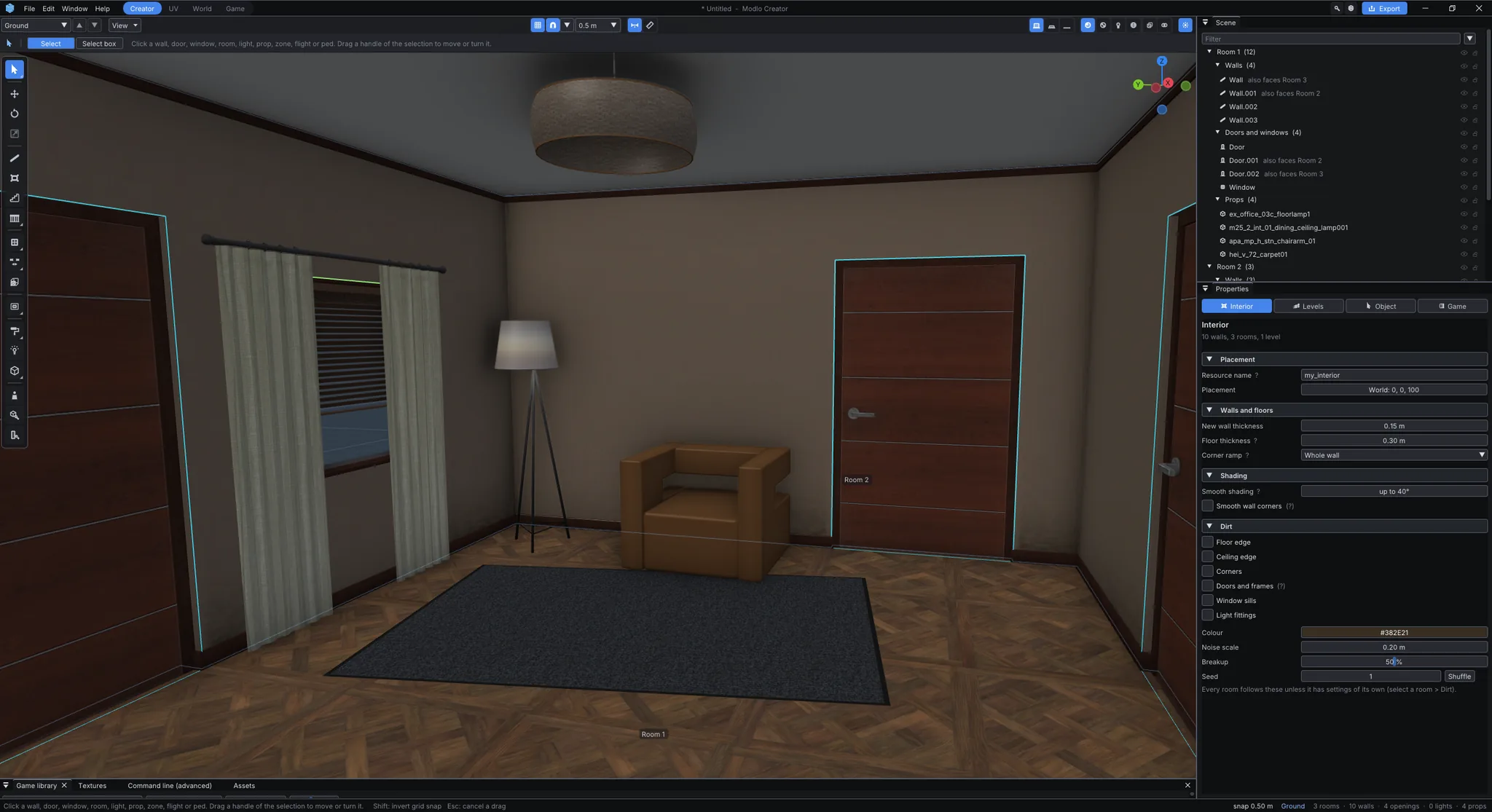Enable Smooth wall corners checkbox
This screenshot has height=812, width=1492.
click(1208, 506)
